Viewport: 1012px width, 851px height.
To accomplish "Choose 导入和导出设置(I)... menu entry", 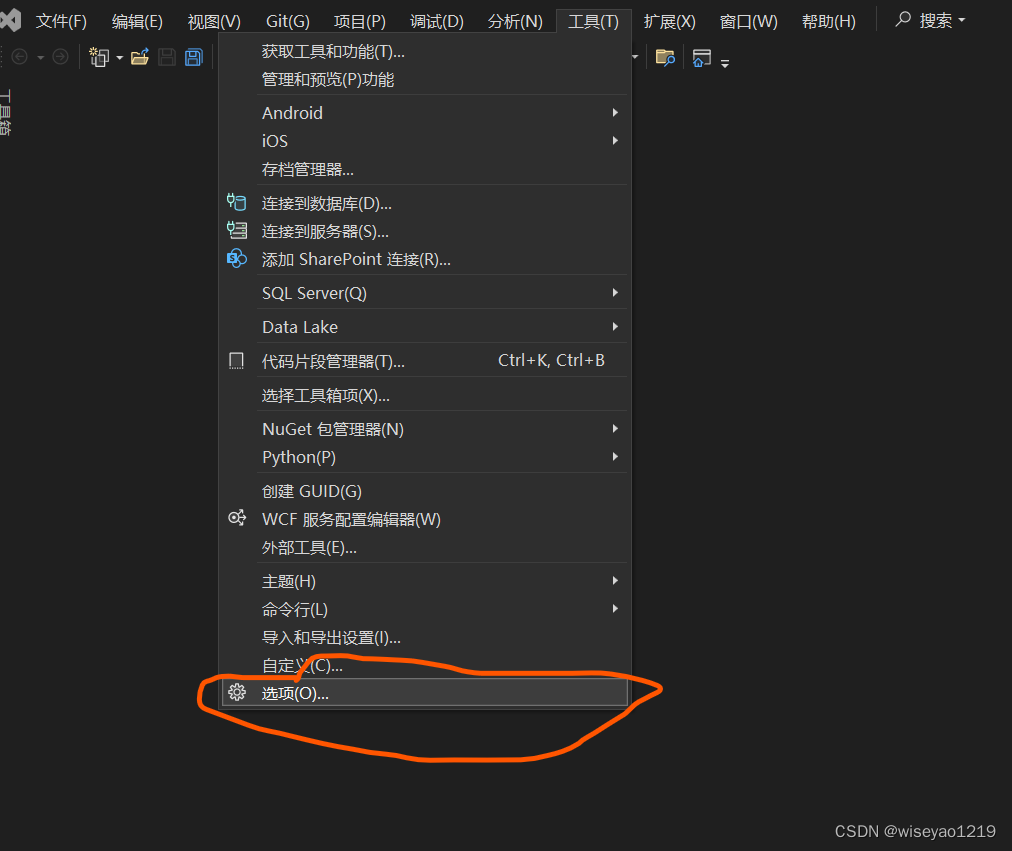I will pyautogui.click(x=423, y=637).
